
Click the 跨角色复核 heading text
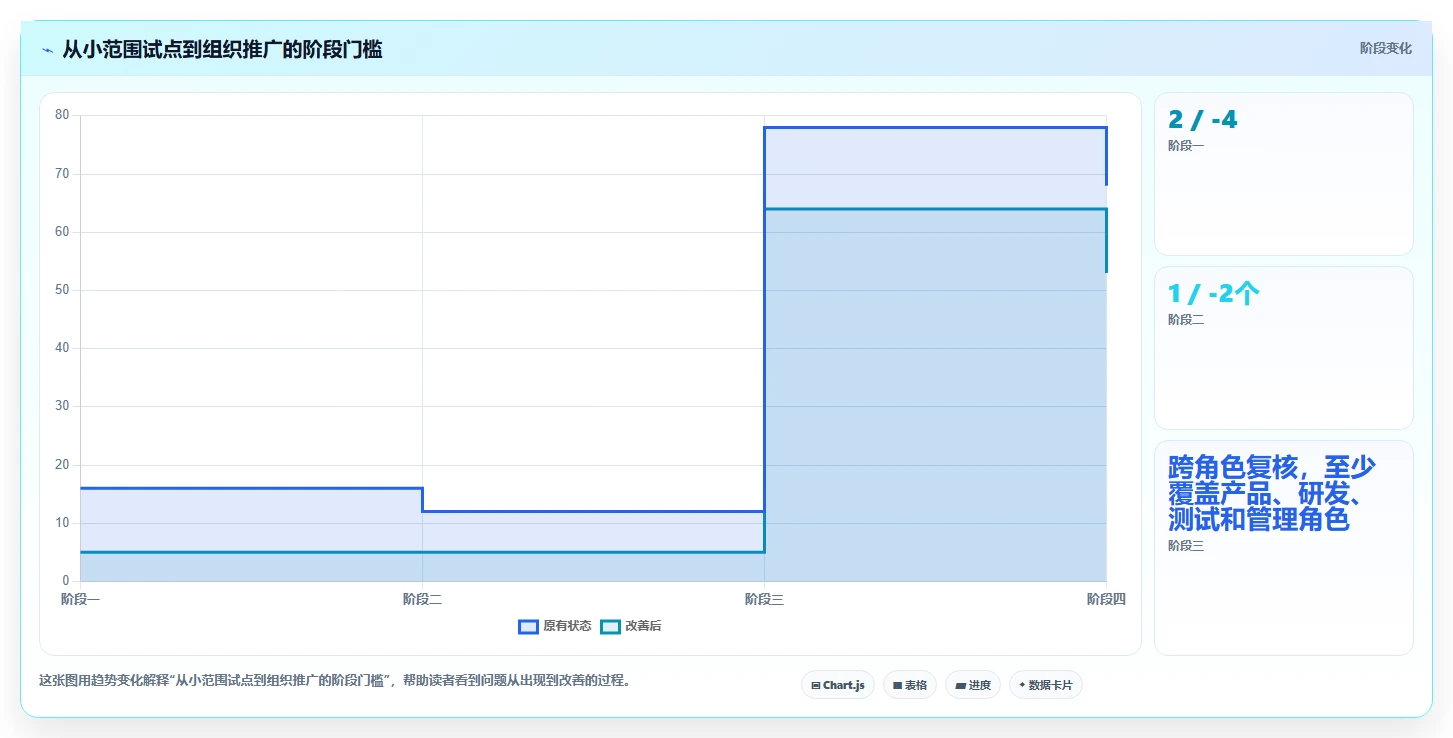(x=1272, y=493)
